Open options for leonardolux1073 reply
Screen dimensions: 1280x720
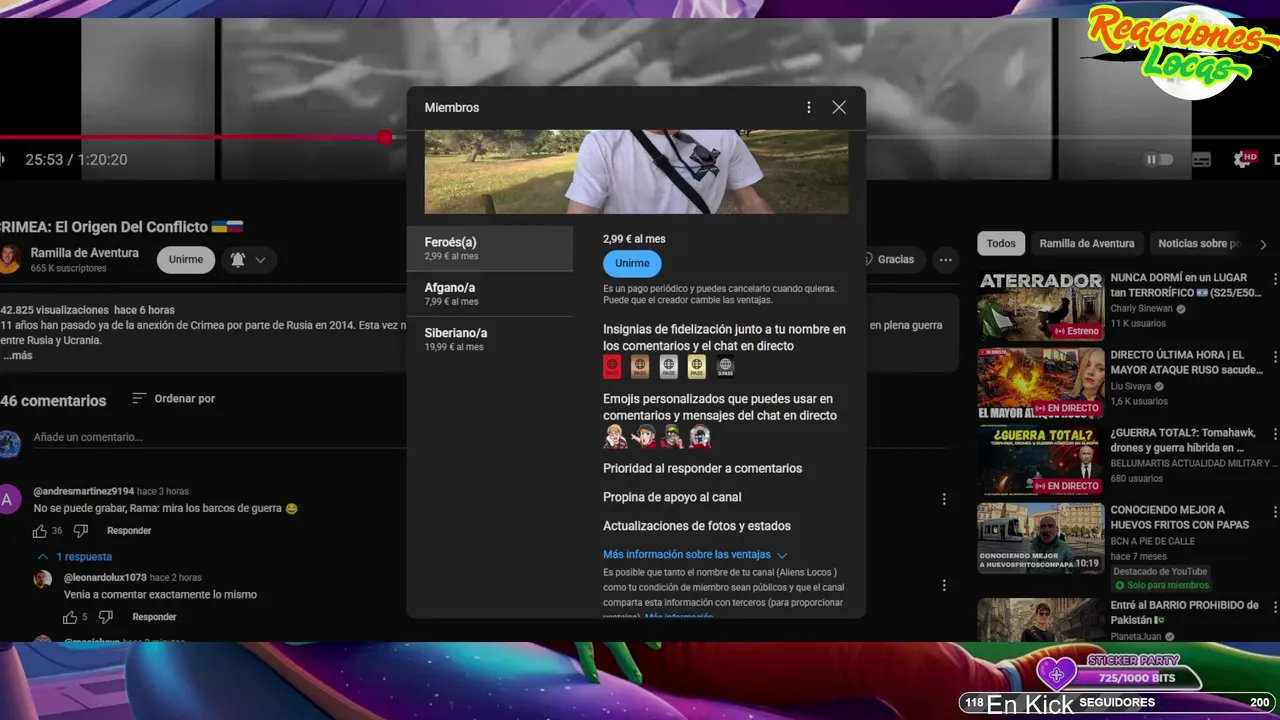pos(944,585)
